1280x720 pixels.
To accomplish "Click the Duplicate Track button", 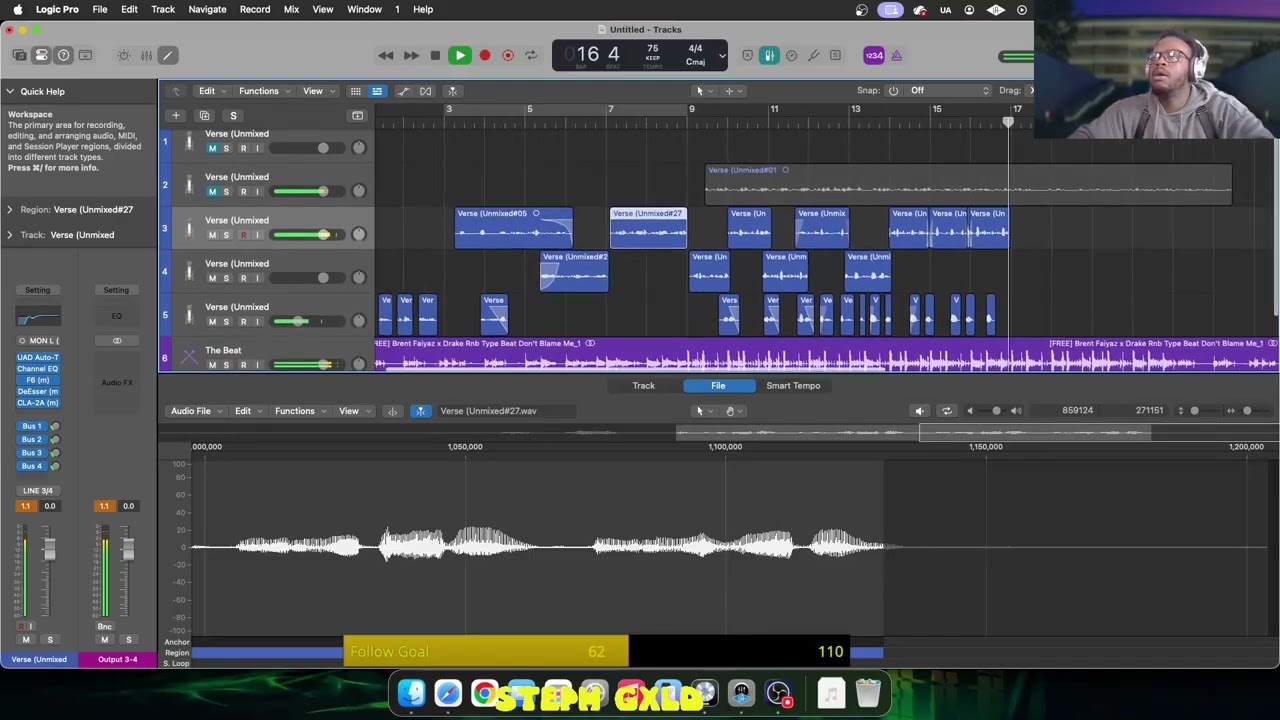I will 204,115.
